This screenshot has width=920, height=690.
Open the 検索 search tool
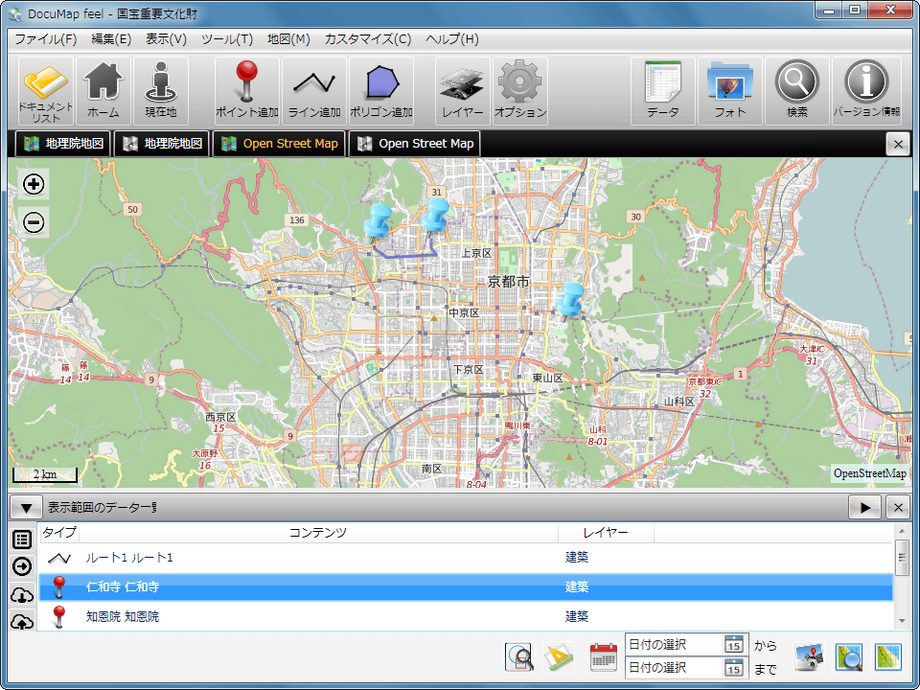[x=797, y=91]
